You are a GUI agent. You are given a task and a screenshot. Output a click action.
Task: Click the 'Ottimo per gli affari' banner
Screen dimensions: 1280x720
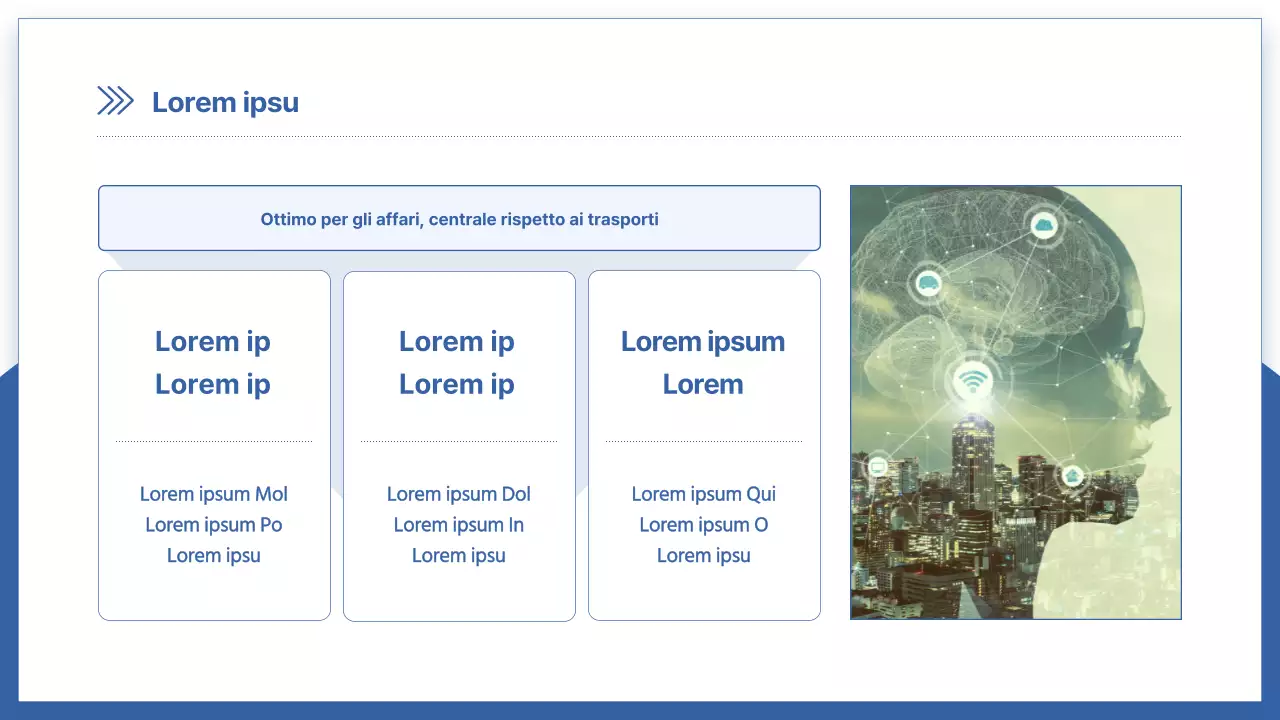point(459,218)
